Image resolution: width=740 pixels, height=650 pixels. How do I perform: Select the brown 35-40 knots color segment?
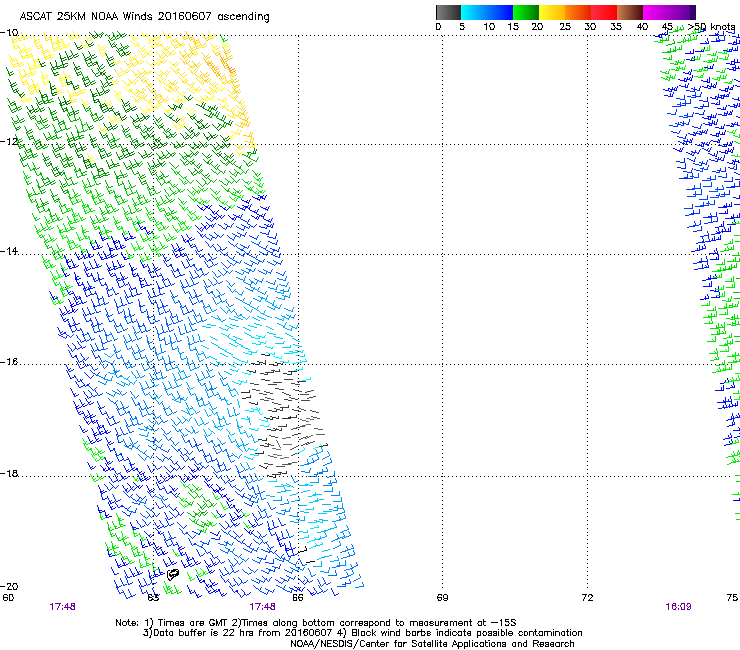(x=630, y=12)
